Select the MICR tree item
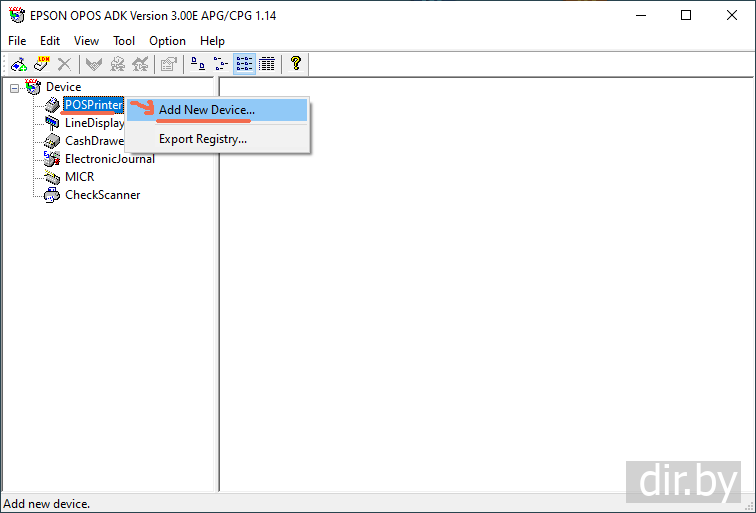The width and height of the screenshot is (756, 513). pyautogui.click(x=80, y=177)
